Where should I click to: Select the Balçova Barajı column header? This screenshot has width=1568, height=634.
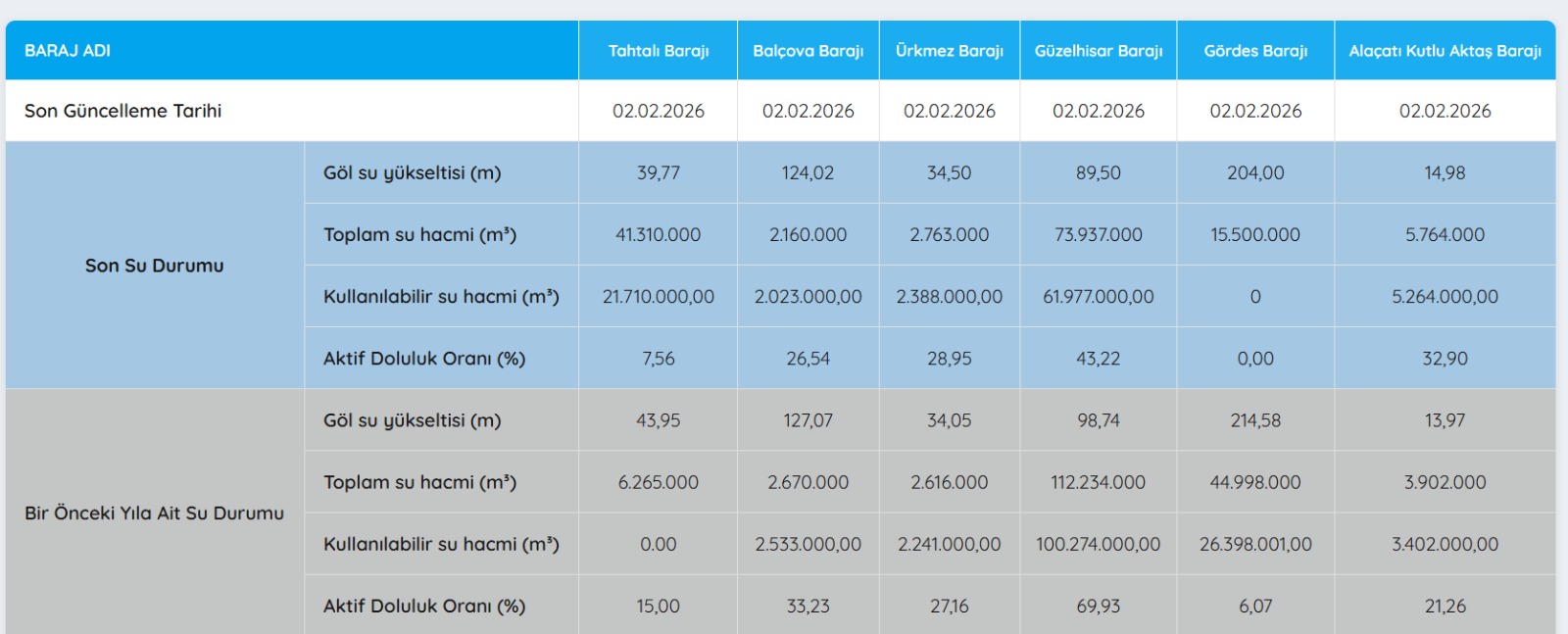[808, 51]
